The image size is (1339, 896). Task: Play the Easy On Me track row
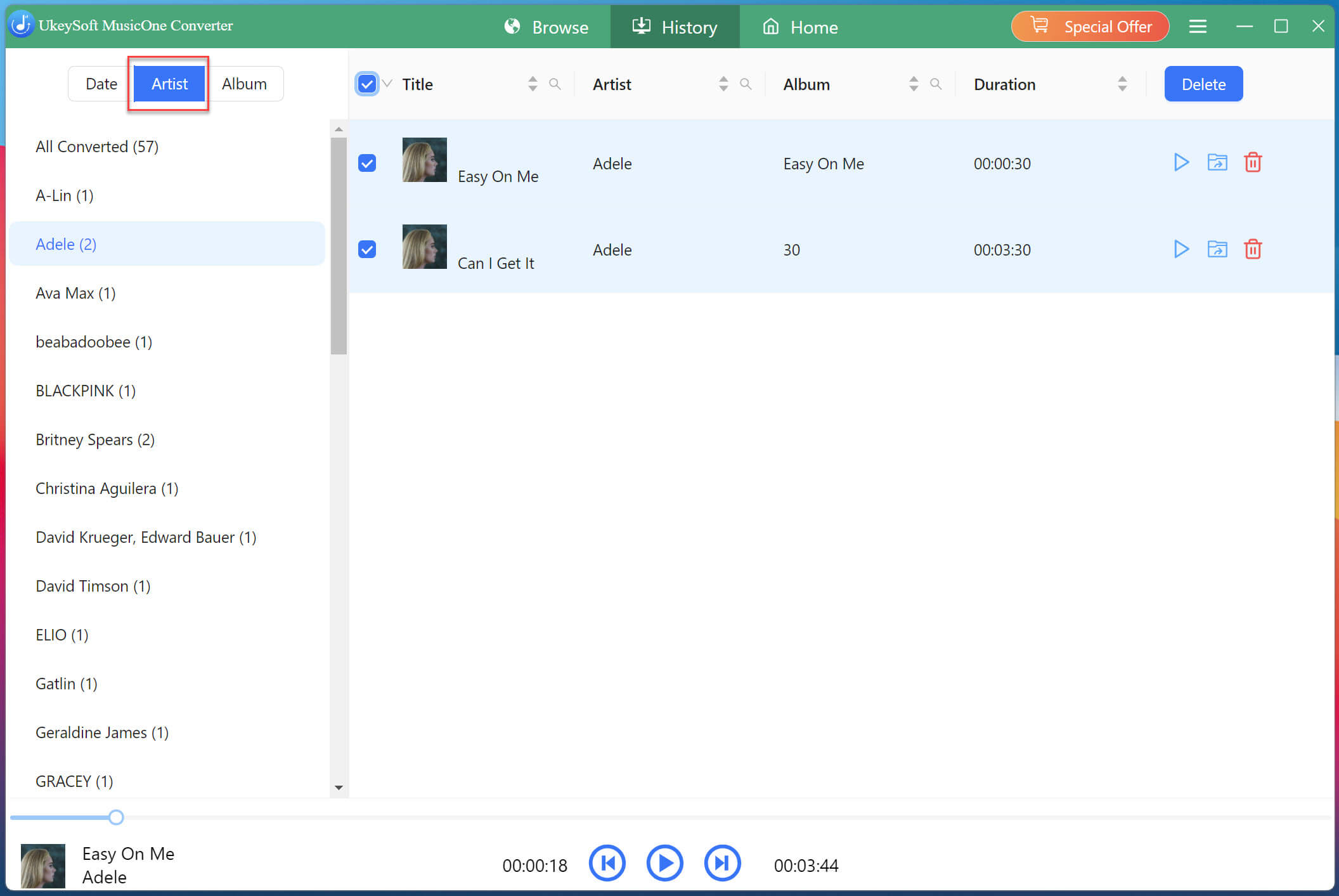coord(1181,163)
